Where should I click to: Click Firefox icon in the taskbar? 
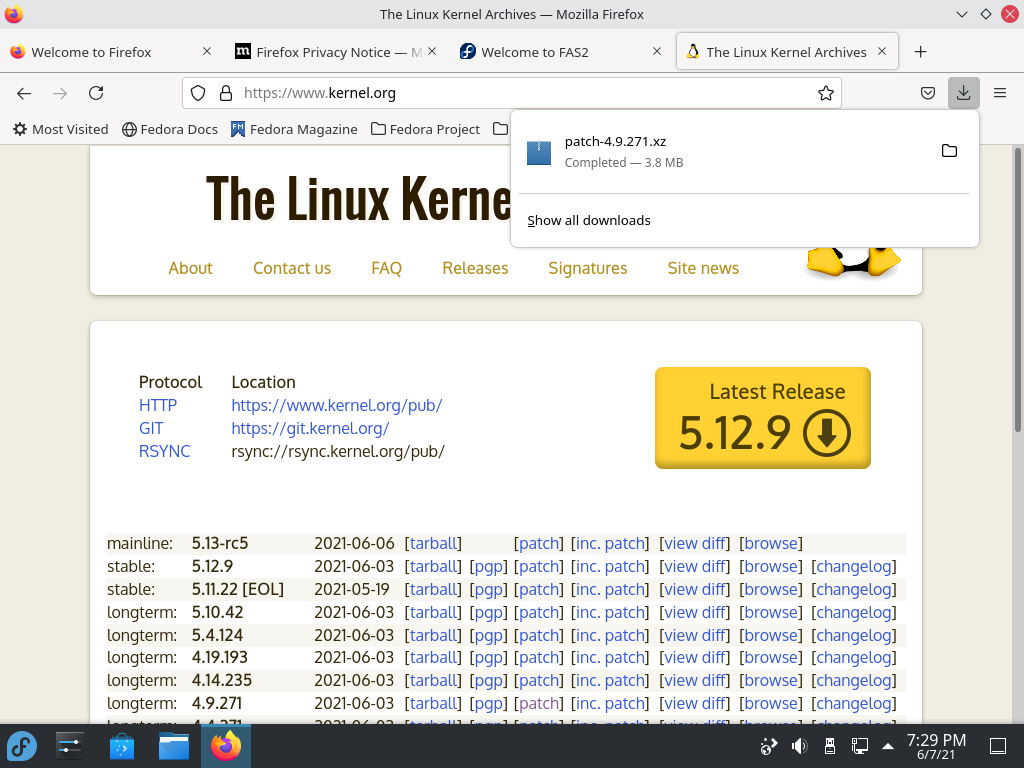point(226,746)
